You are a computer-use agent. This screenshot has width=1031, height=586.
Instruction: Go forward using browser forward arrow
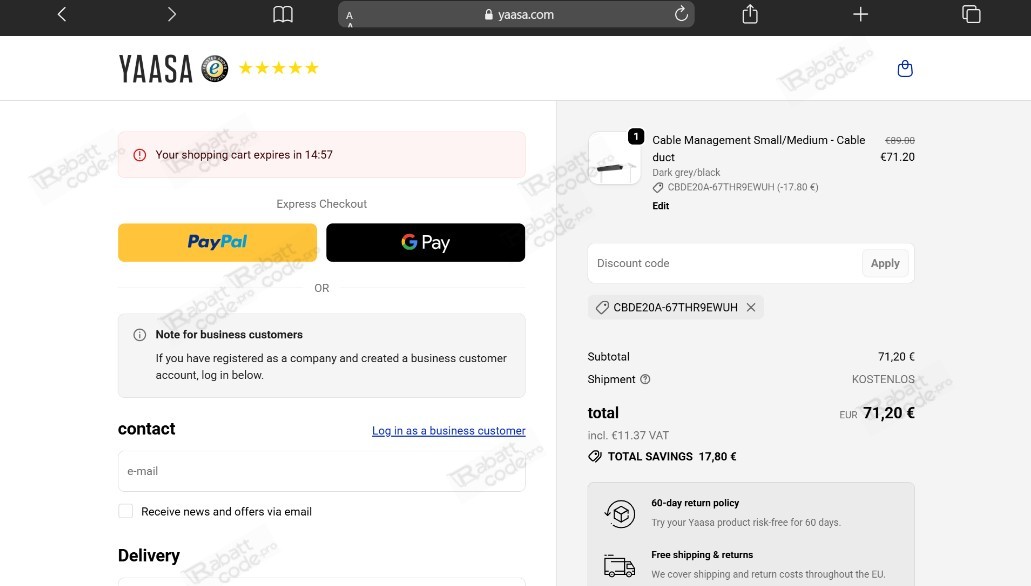172,14
